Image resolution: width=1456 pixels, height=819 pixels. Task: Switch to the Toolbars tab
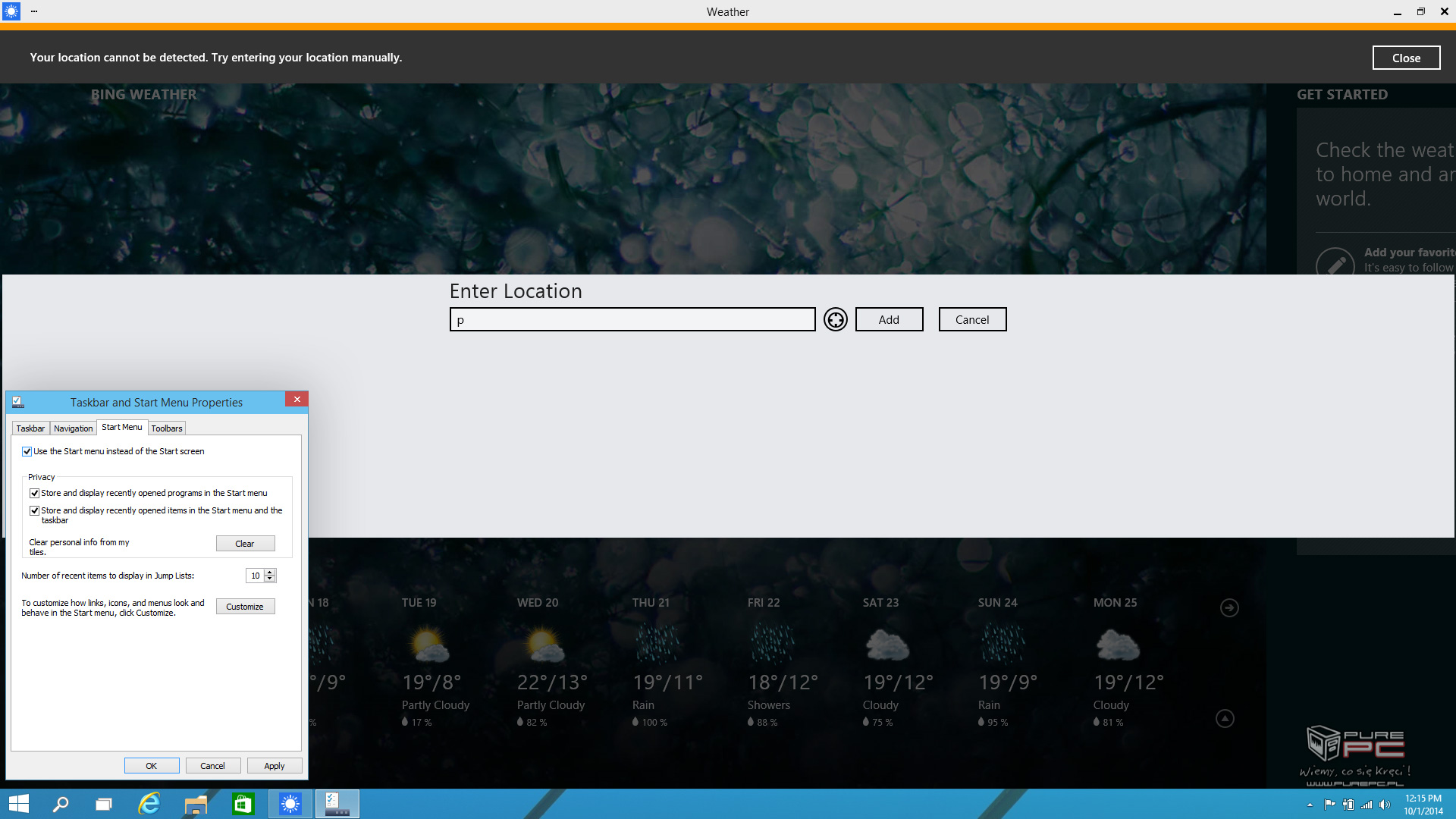[167, 428]
